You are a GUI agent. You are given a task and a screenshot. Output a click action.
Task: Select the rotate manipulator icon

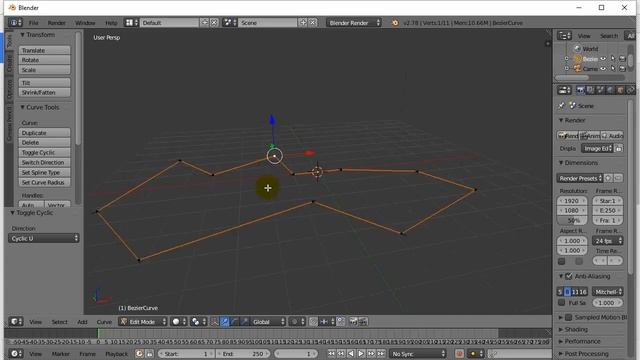pos(234,322)
